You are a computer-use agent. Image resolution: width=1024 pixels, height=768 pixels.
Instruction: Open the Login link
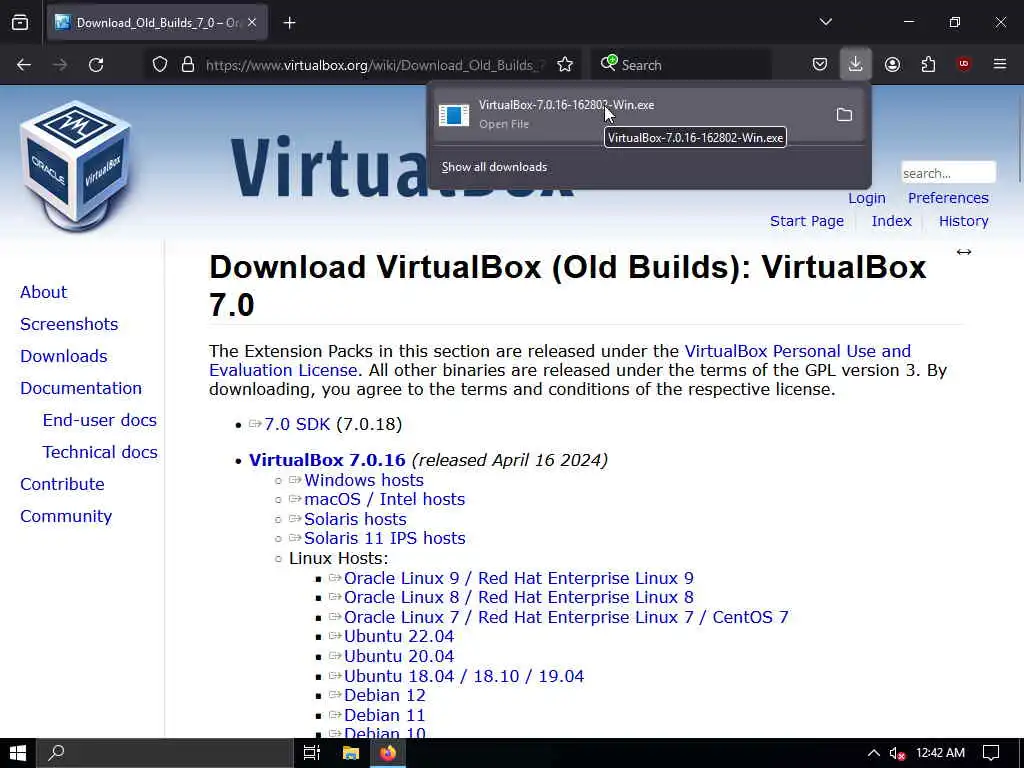pyautogui.click(x=867, y=198)
